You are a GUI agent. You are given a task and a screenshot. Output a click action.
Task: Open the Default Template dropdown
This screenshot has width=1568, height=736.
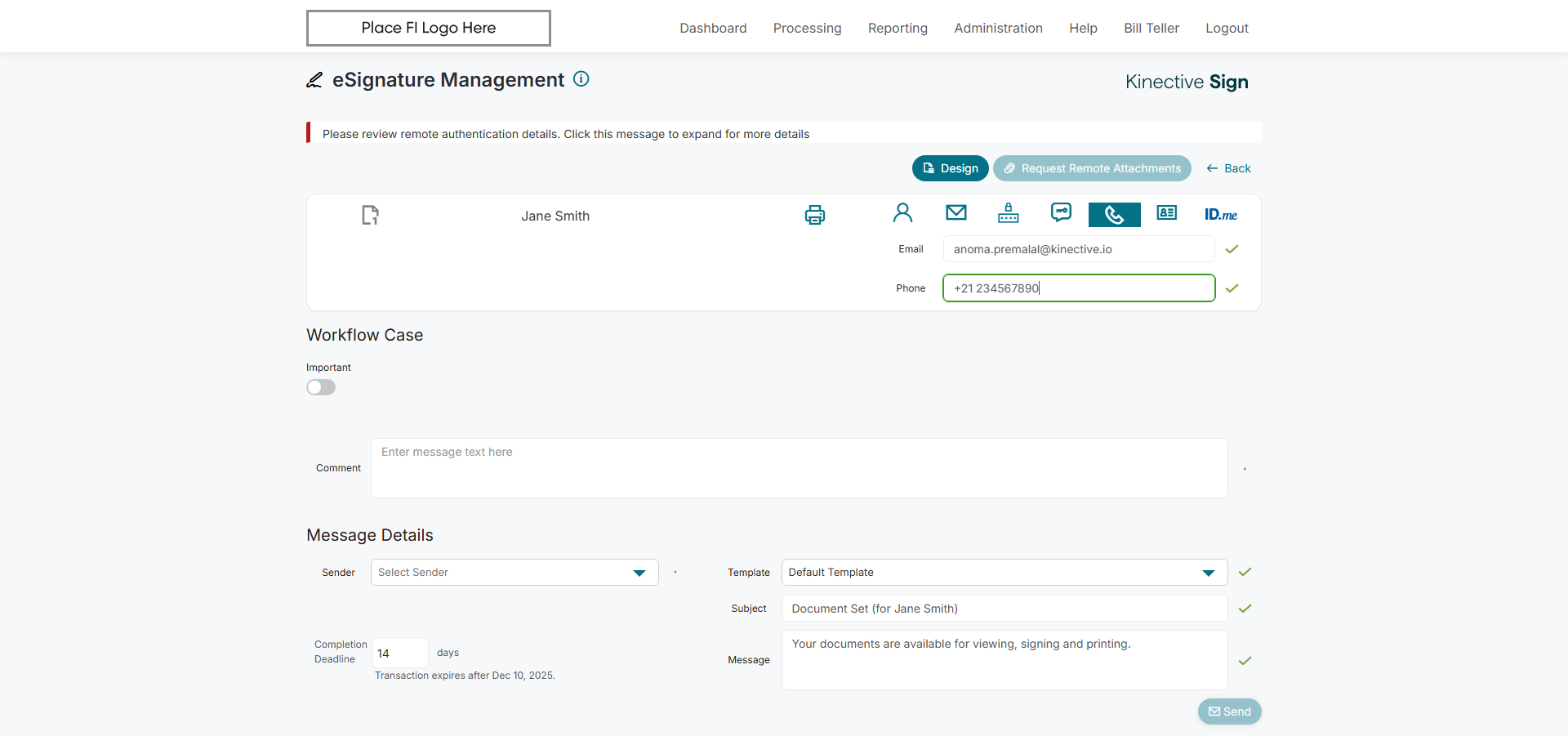[1004, 573]
